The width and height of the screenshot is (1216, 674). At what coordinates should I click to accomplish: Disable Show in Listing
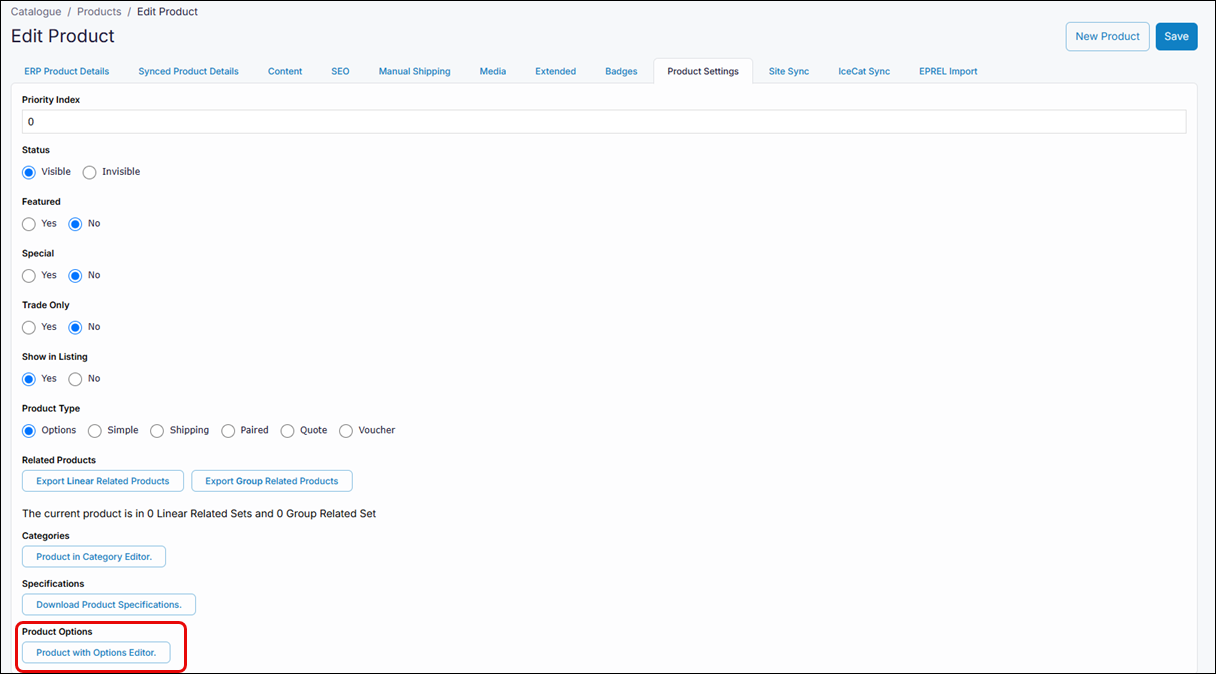(x=74, y=378)
